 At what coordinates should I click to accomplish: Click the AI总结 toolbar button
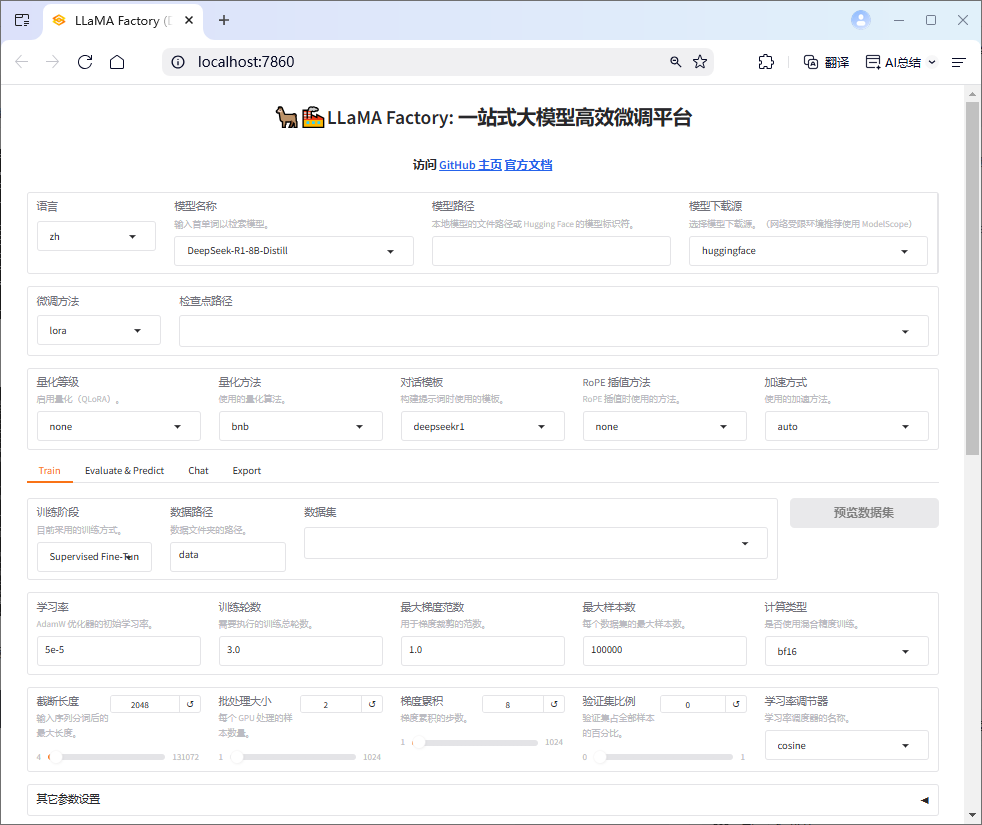pyautogui.click(x=894, y=62)
